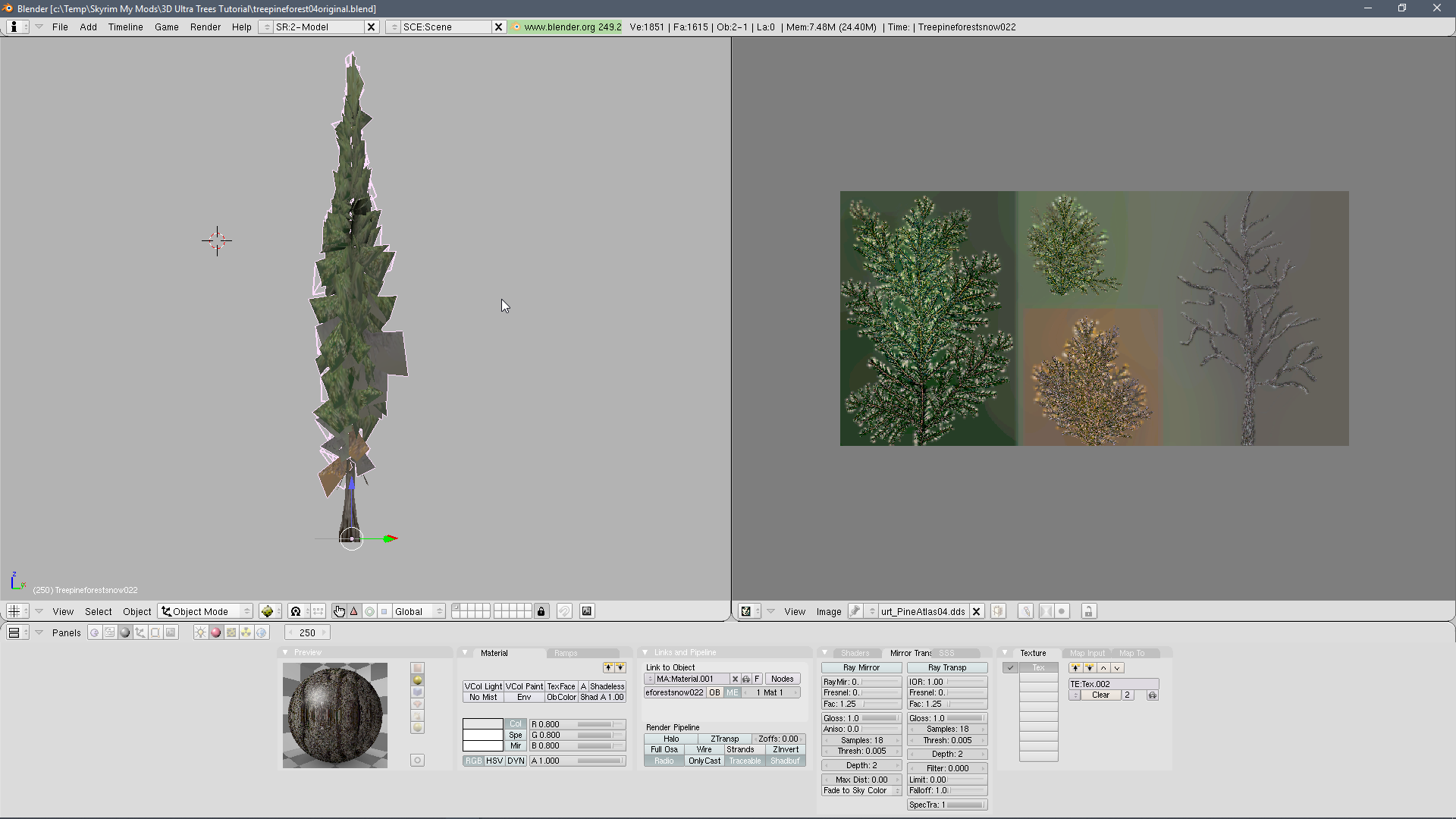Click the viewport layers lock padlock icon
The height and width of the screenshot is (819, 1456).
pyautogui.click(x=541, y=611)
